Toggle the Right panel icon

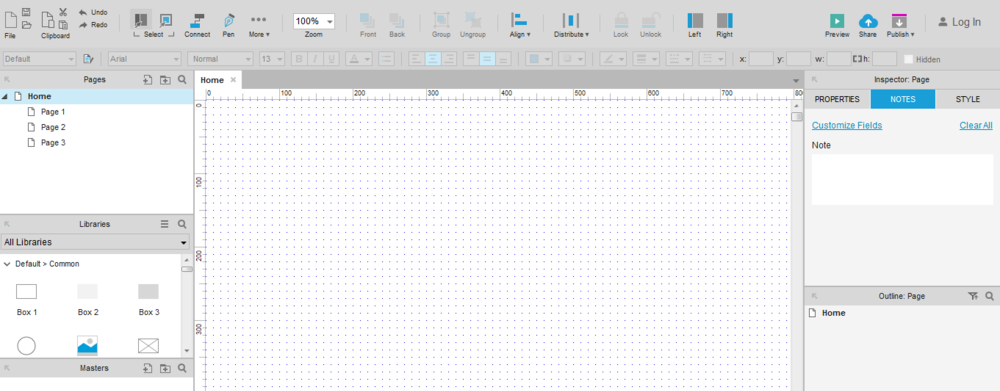point(724,20)
